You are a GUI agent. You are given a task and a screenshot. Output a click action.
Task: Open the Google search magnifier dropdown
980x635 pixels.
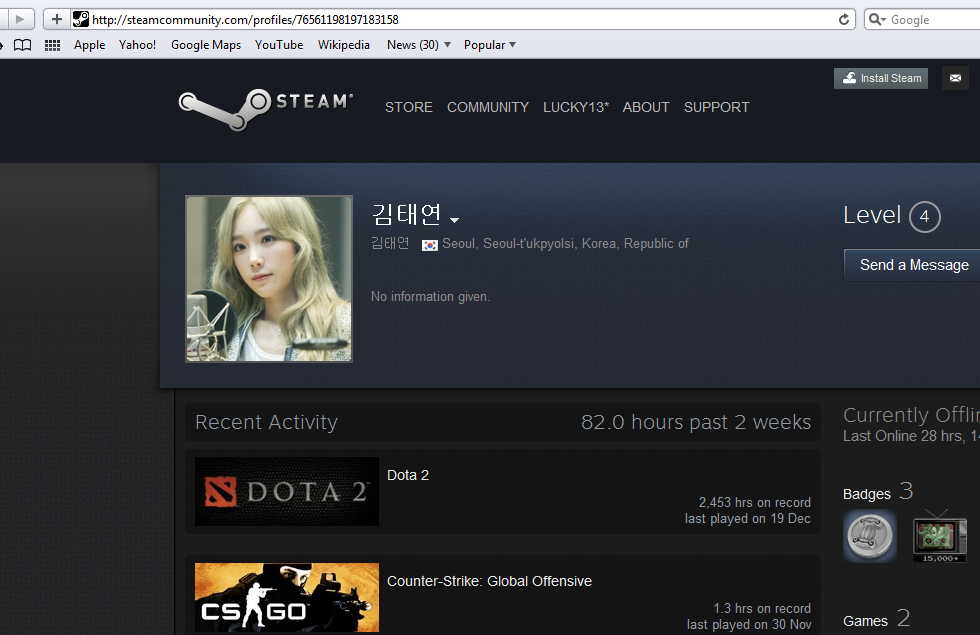pos(878,19)
